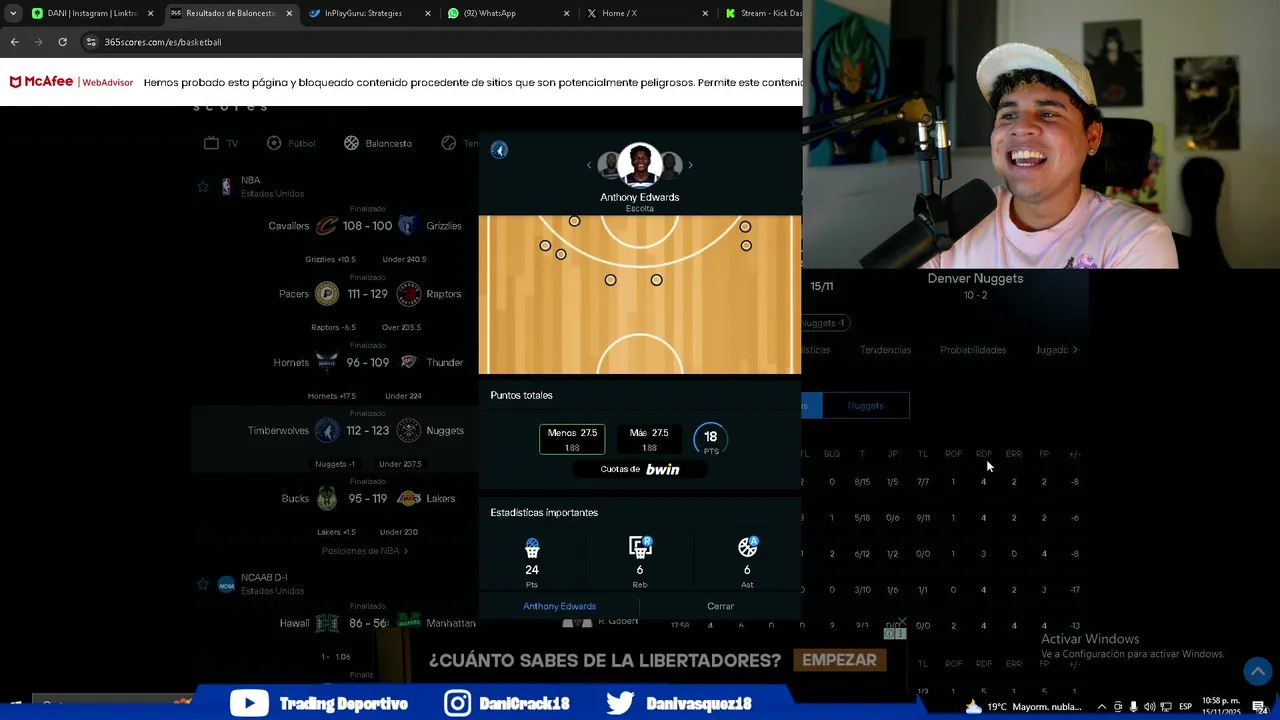Open the Cavaliers 108 - 100 Grizzlies match
Screen dimensions: 1280x720
point(365,226)
